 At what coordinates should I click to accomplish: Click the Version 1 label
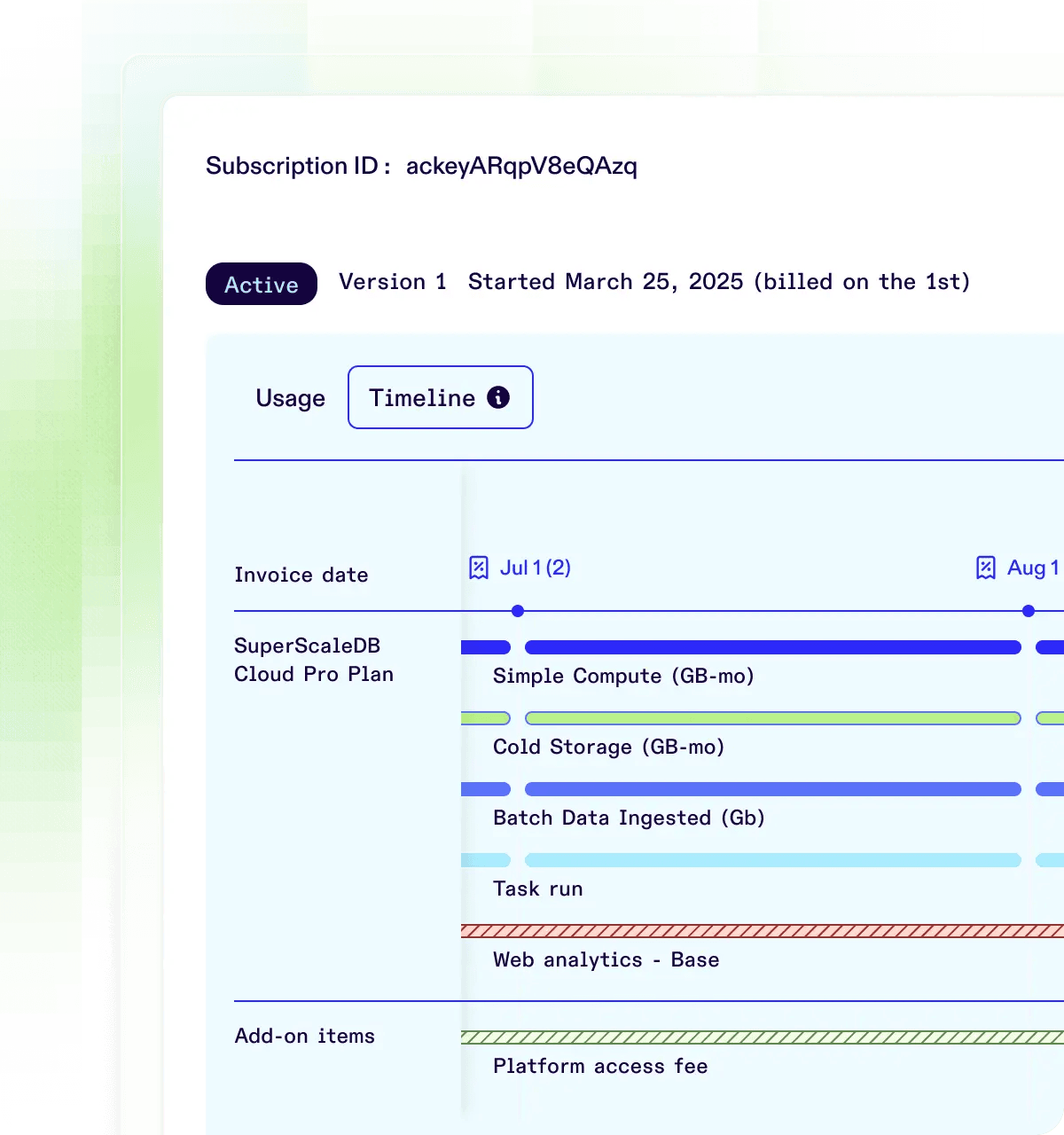(x=393, y=282)
